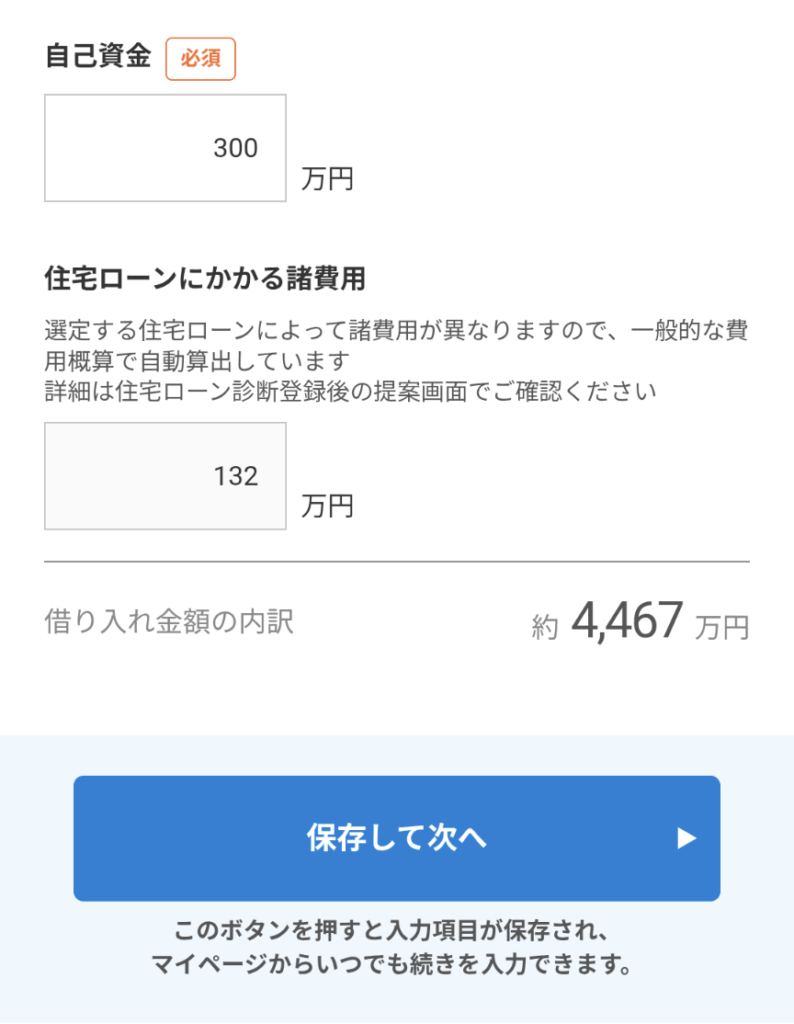Click the 約 prefix before the total

pos(544,628)
